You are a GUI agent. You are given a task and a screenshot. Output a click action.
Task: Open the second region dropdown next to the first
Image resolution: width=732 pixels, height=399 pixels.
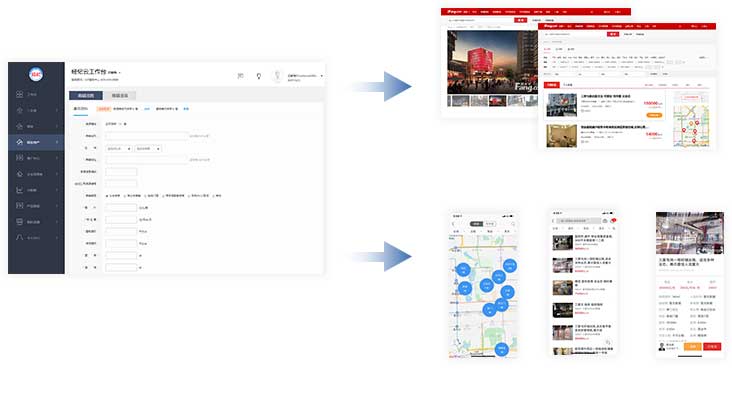(x=148, y=148)
